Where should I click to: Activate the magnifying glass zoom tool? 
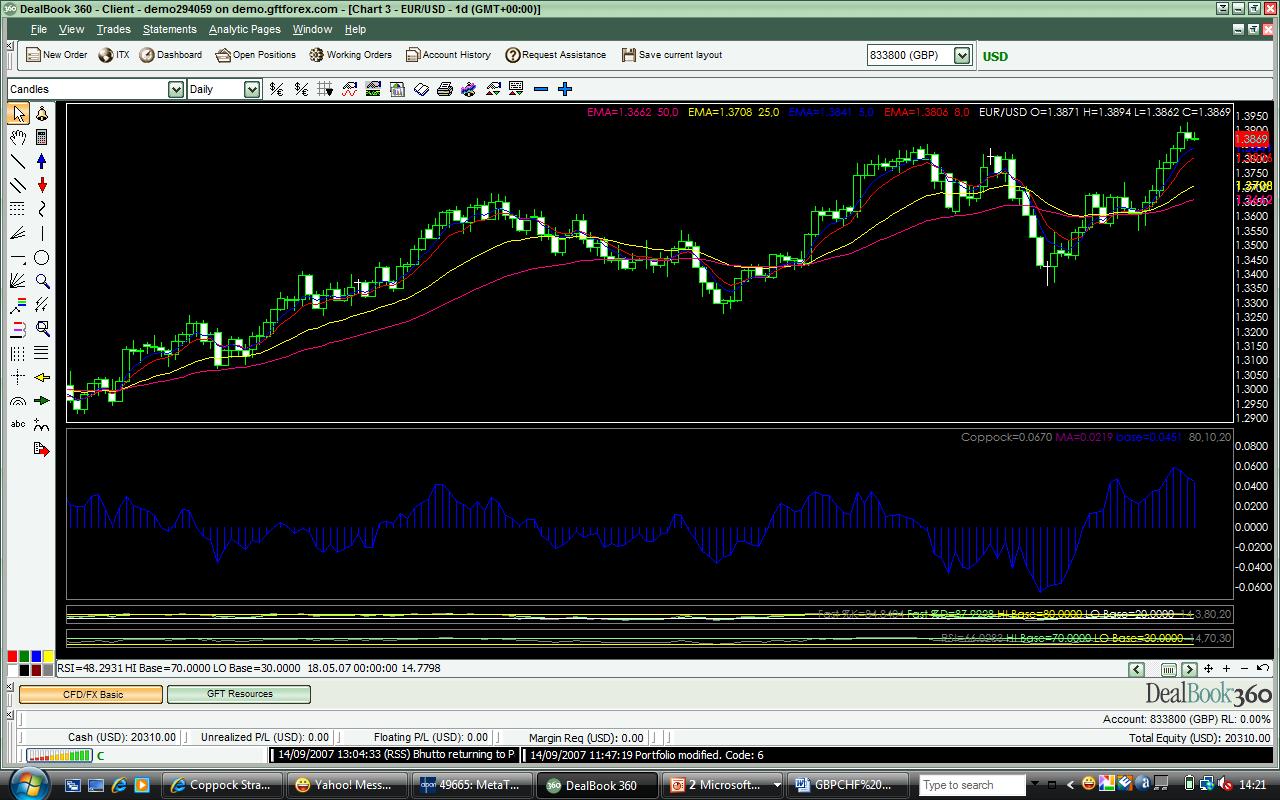[42, 282]
